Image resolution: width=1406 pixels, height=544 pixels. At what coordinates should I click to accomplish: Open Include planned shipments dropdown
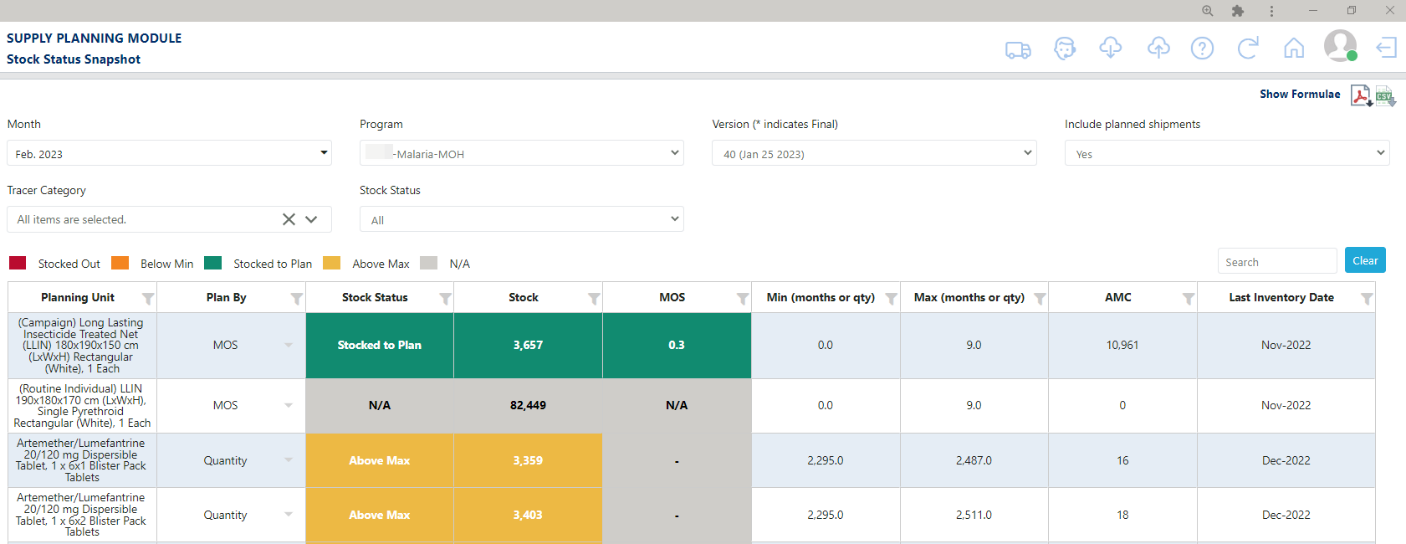click(x=1227, y=153)
